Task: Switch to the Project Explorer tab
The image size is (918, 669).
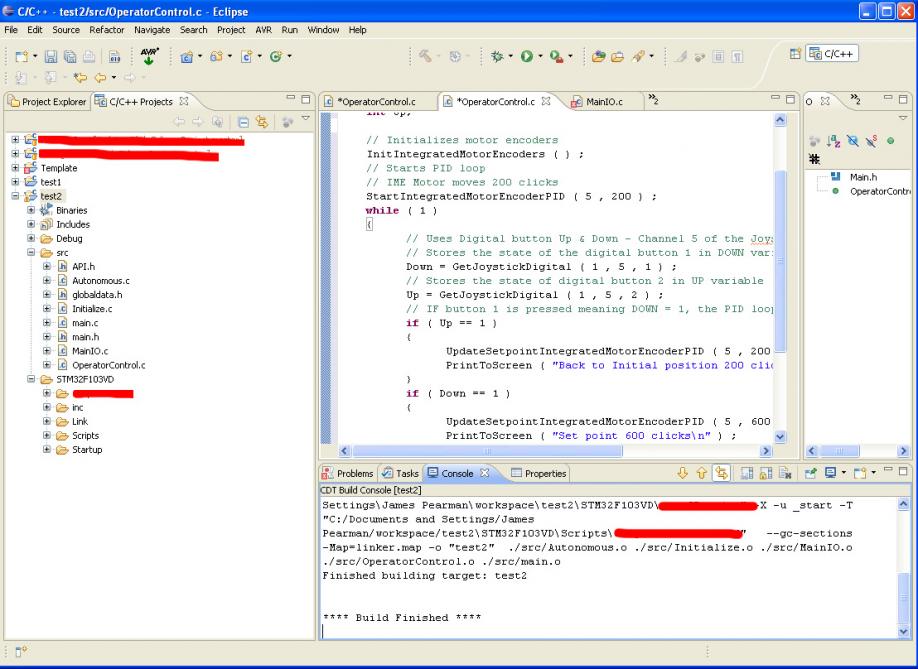Action: 47,102
